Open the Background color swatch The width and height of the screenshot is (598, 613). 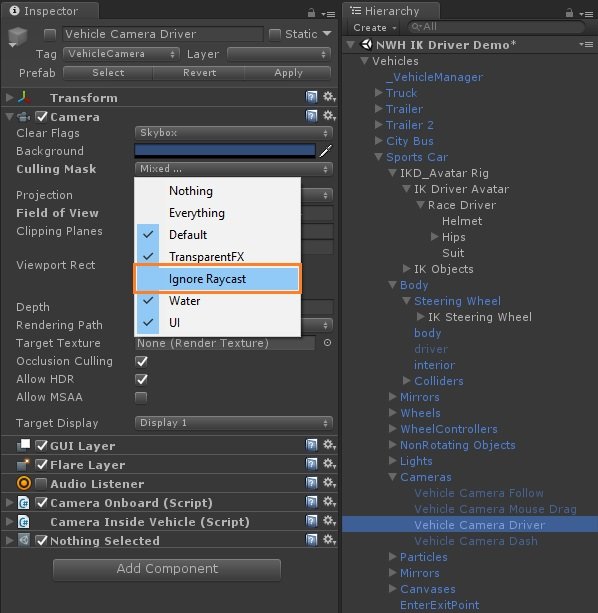225,151
